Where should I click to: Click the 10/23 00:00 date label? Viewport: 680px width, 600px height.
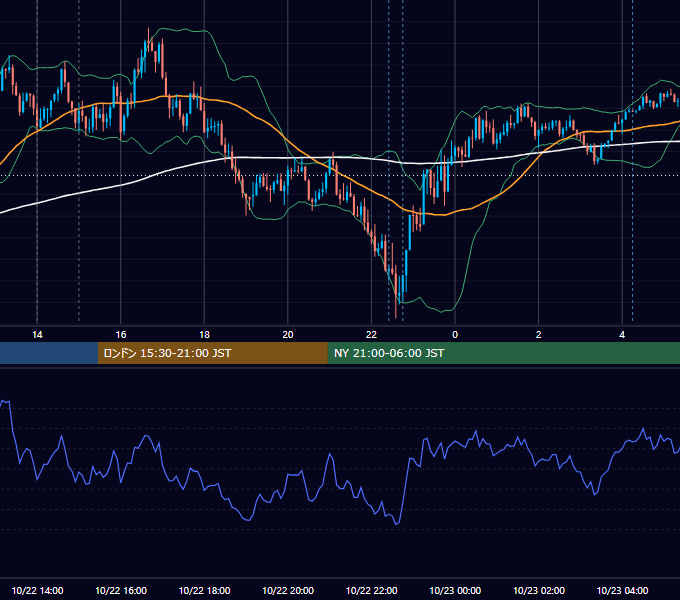click(x=455, y=590)
